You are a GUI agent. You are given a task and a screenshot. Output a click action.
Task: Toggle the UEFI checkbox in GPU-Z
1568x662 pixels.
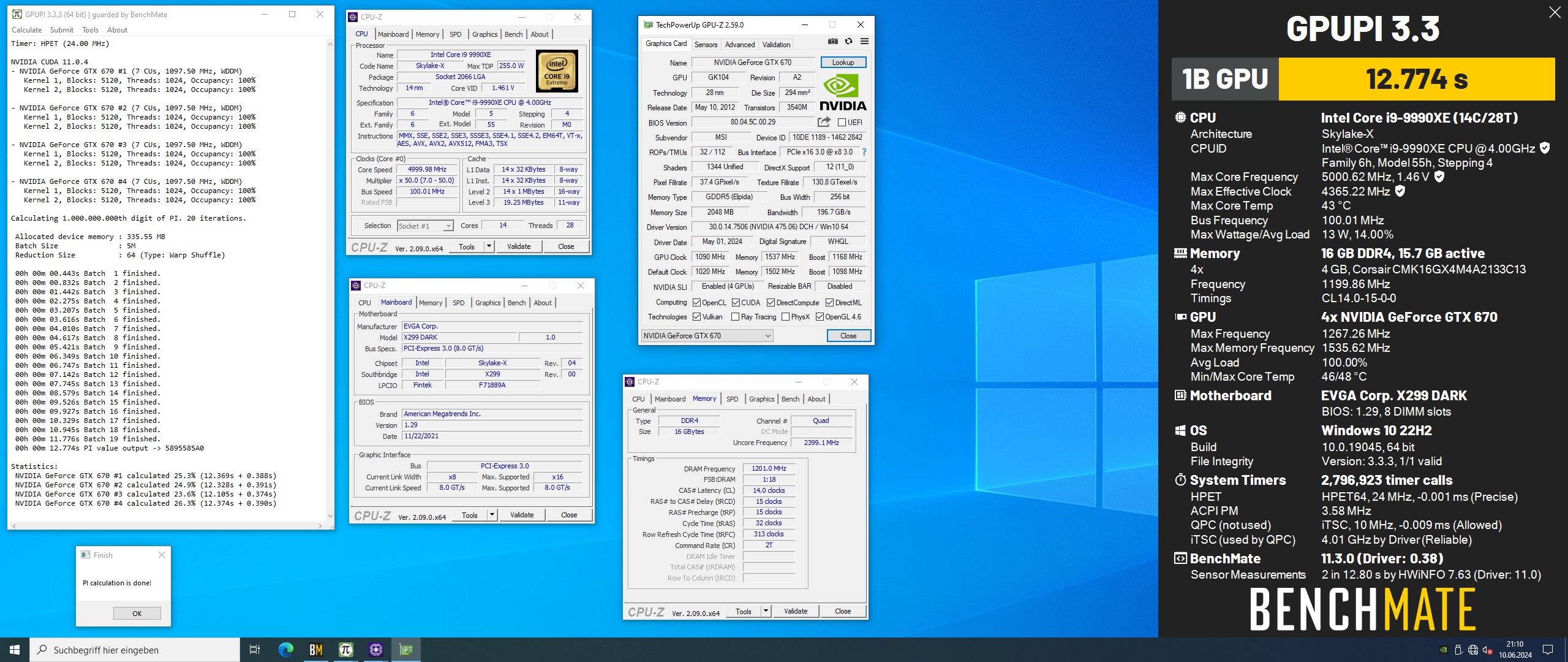pos(842,122)
